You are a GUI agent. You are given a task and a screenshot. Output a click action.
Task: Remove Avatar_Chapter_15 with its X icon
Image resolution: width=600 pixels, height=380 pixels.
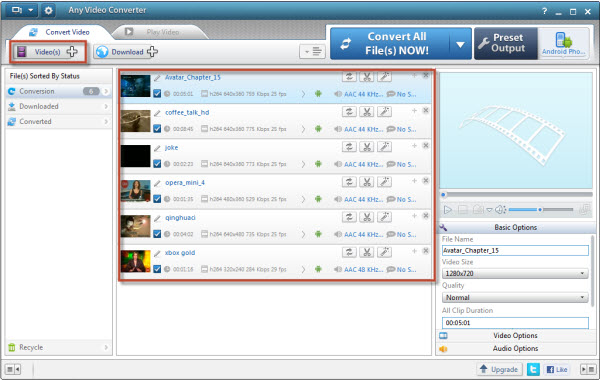tap(426, 75)
